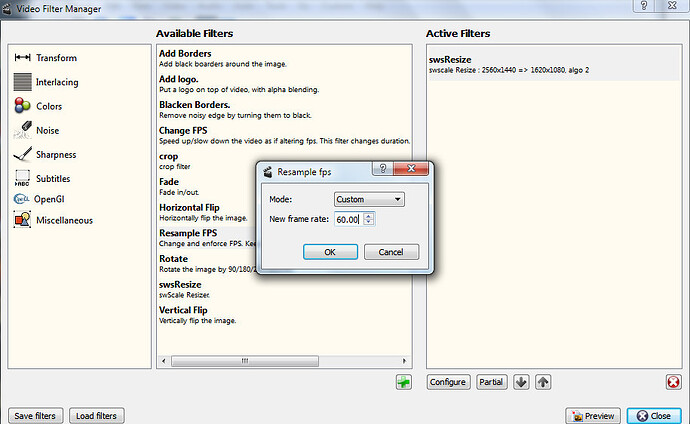
Task: Click the Subtitles category icon
Action: coord(22,178)
